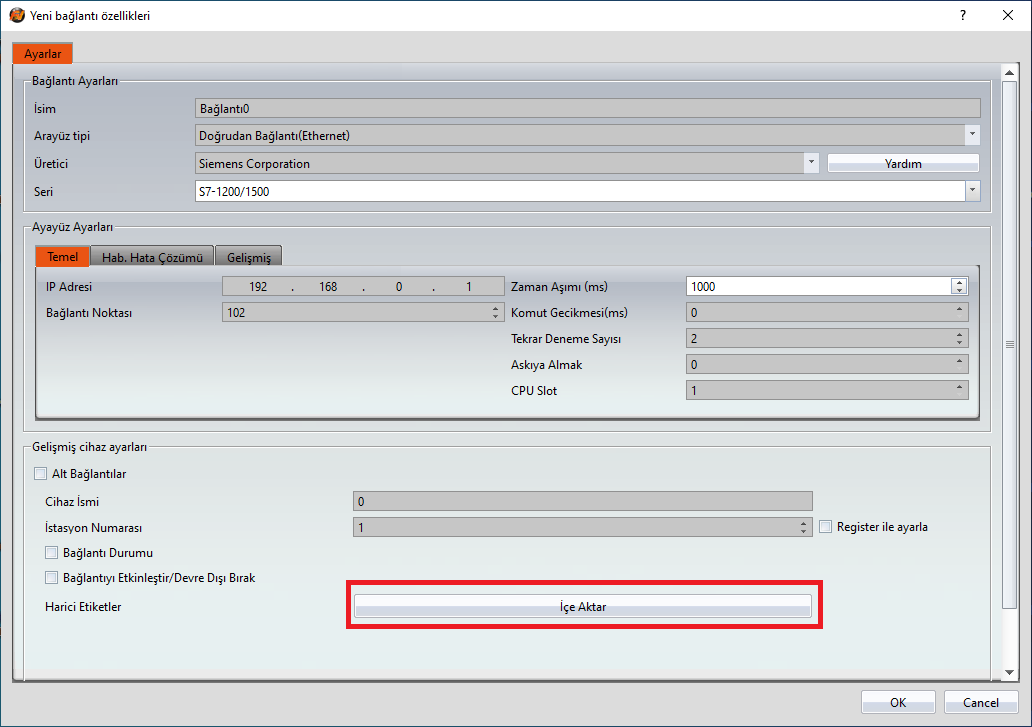Confirm settings with the OK button

897,701
